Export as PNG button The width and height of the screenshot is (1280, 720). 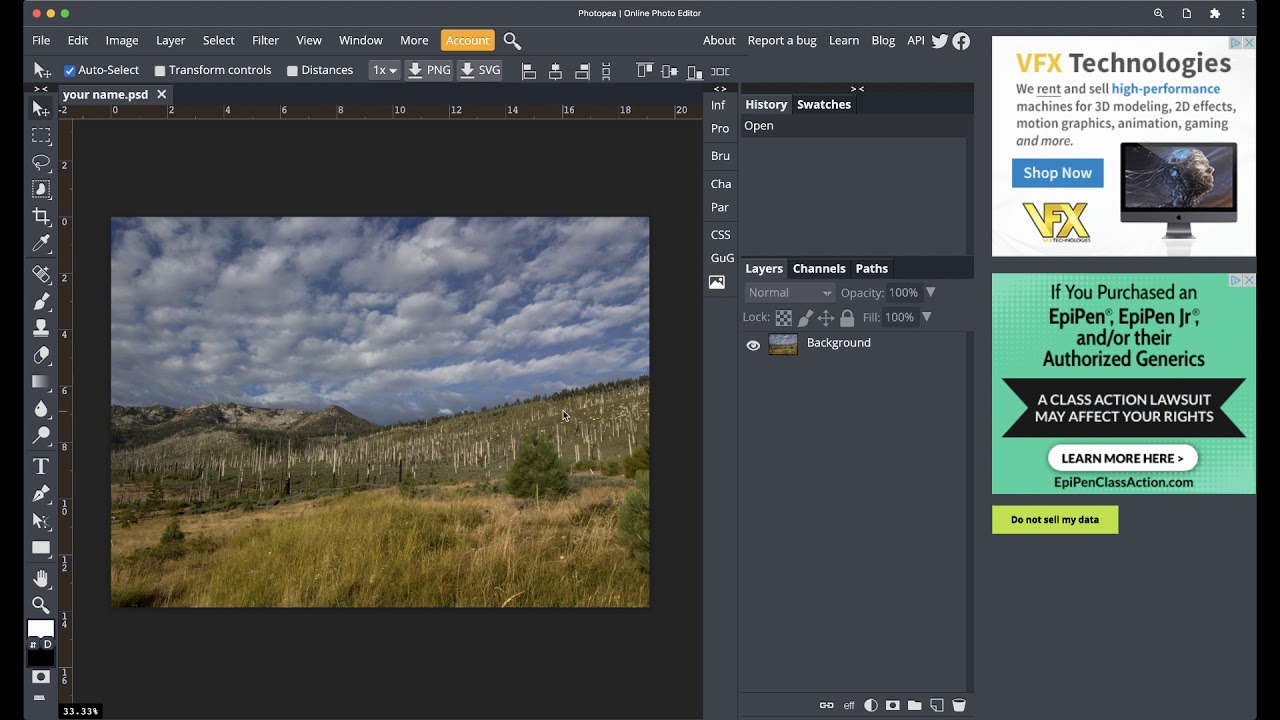pos(429,70)
